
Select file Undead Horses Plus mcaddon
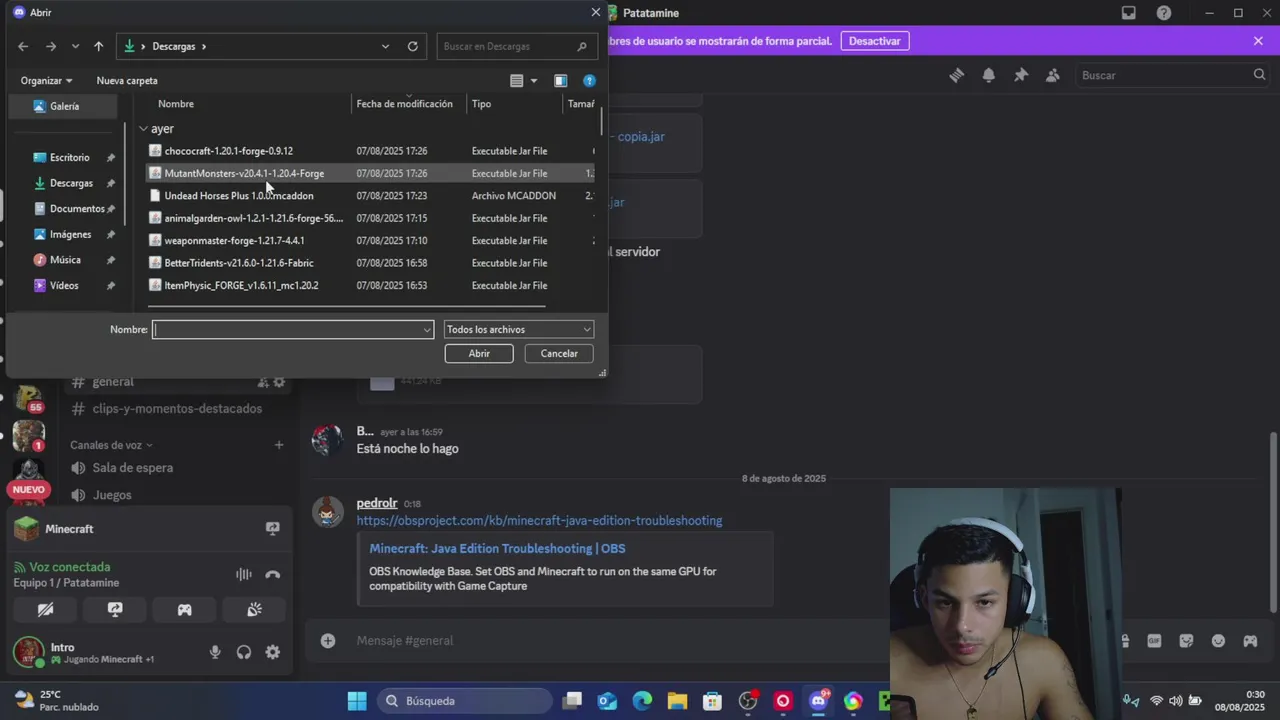point(238,196)
